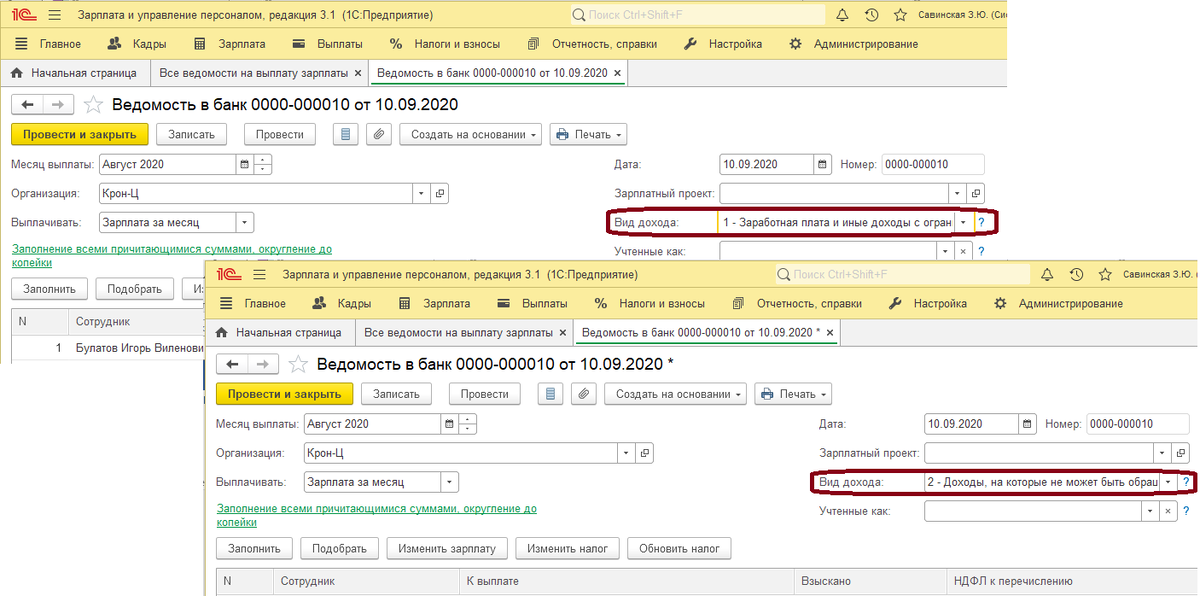This screenshot has width=1200, height=596.
Task: Open Зарплатный проект record in front window
Action: click(x=1181, y=453)
